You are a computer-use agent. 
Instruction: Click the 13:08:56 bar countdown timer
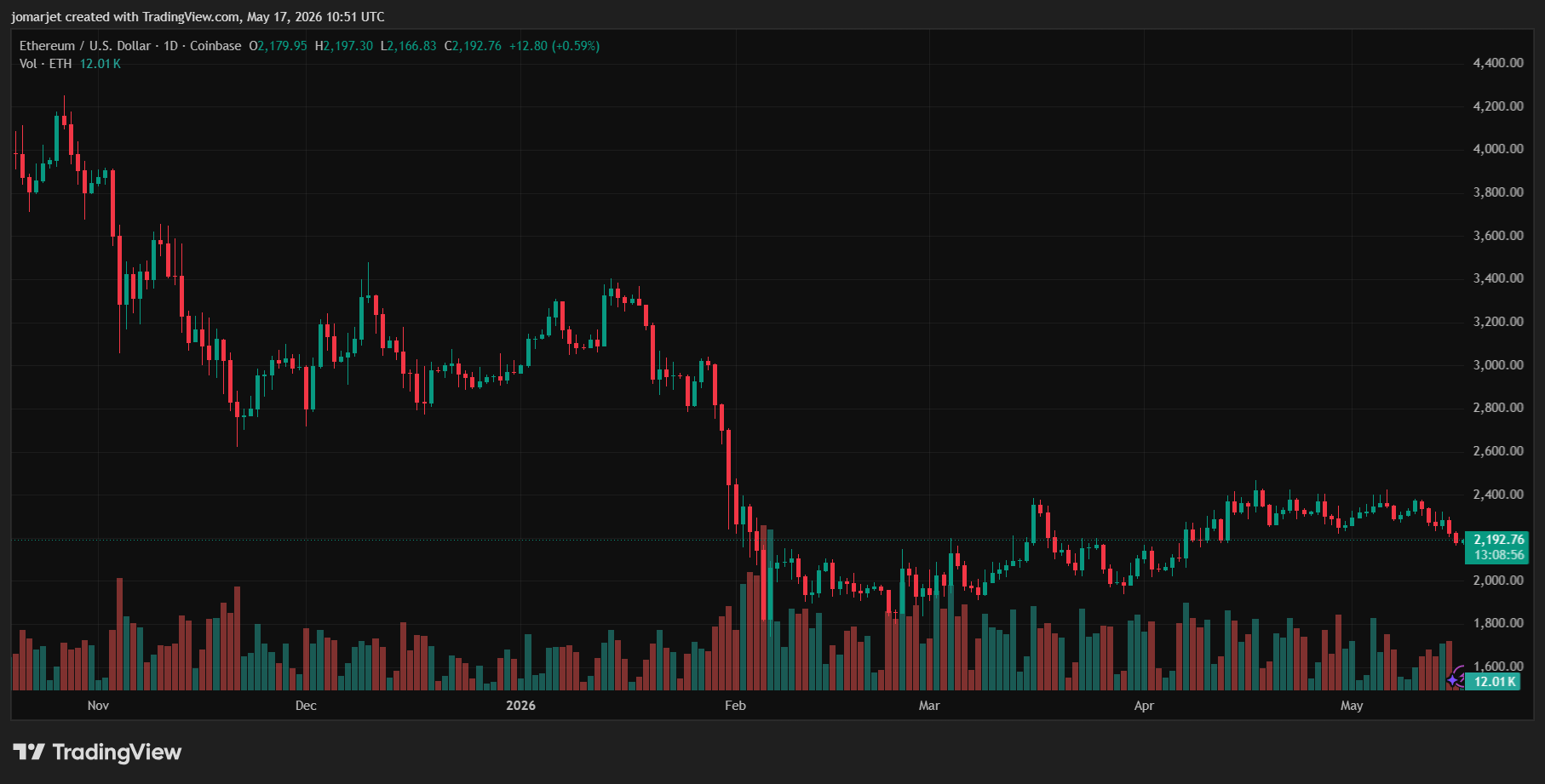[1498, 555]
